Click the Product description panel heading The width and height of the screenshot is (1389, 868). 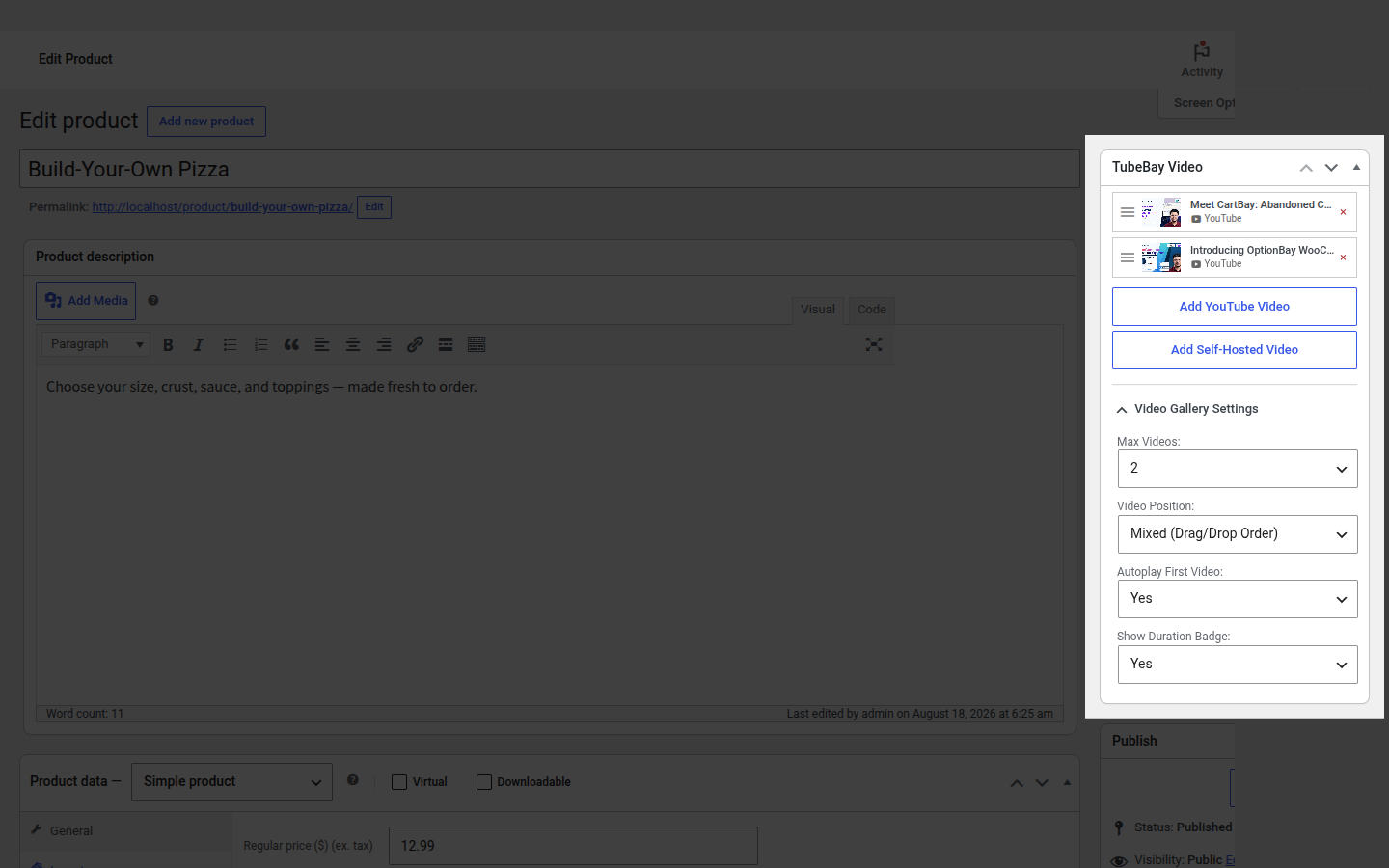click(95, 257)
